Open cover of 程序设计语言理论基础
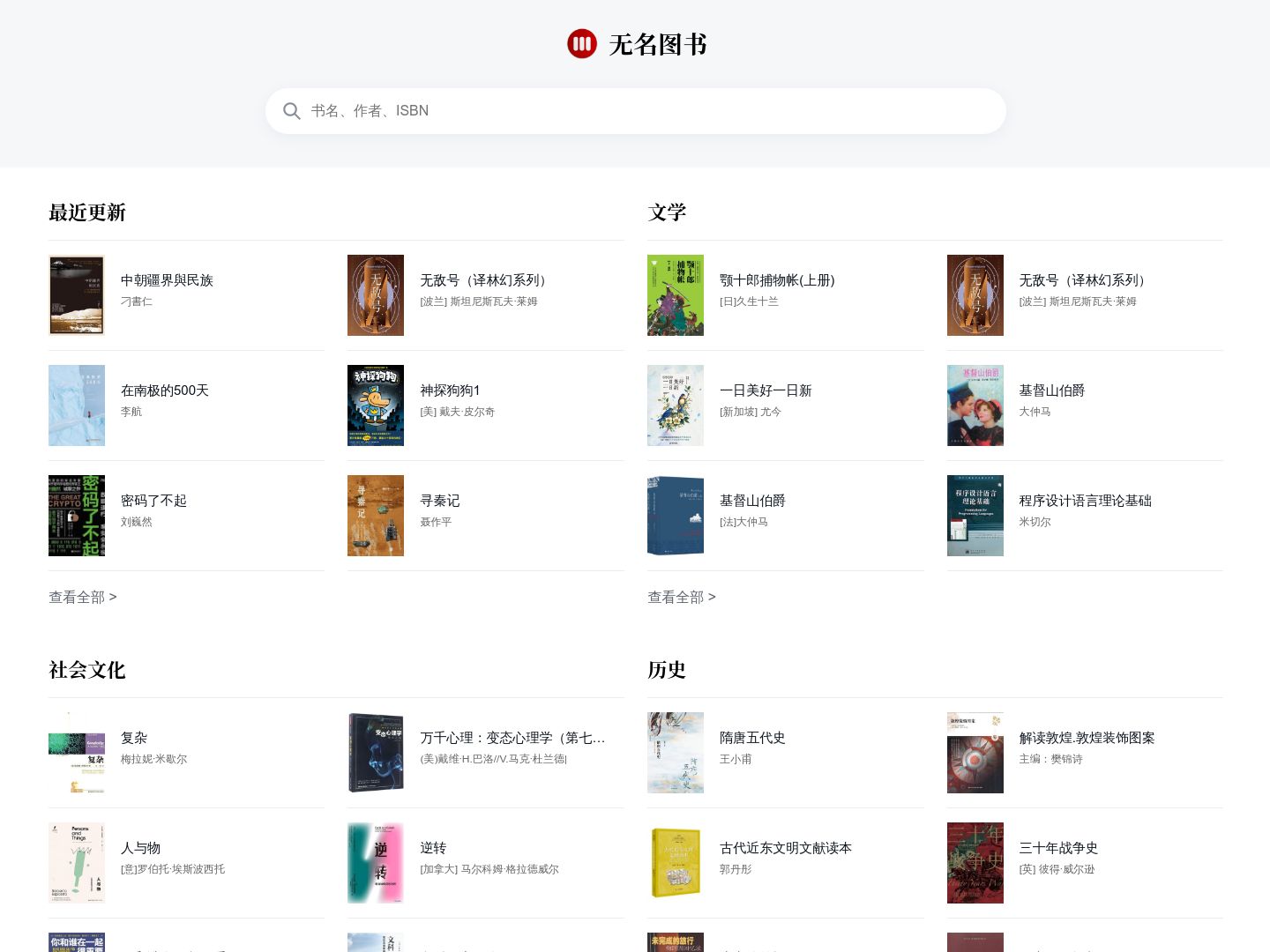The image size is (1270, 952). pyautogui.click(x=975, y=516)
